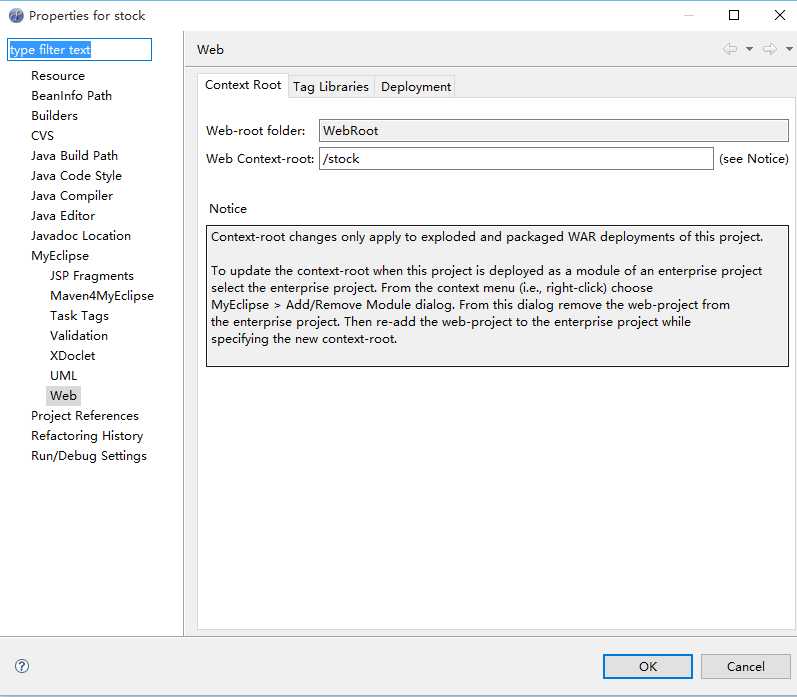
Task: Open the Deployment tab
Action: pos(416,87)
